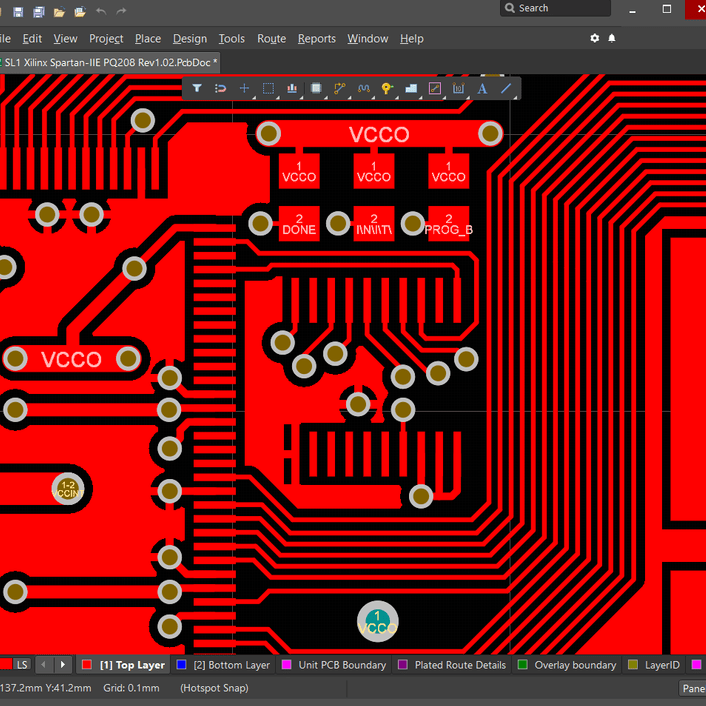Screen dimensions: 706x706
Task: Click the Open Document folder icon
Action: 59,12
